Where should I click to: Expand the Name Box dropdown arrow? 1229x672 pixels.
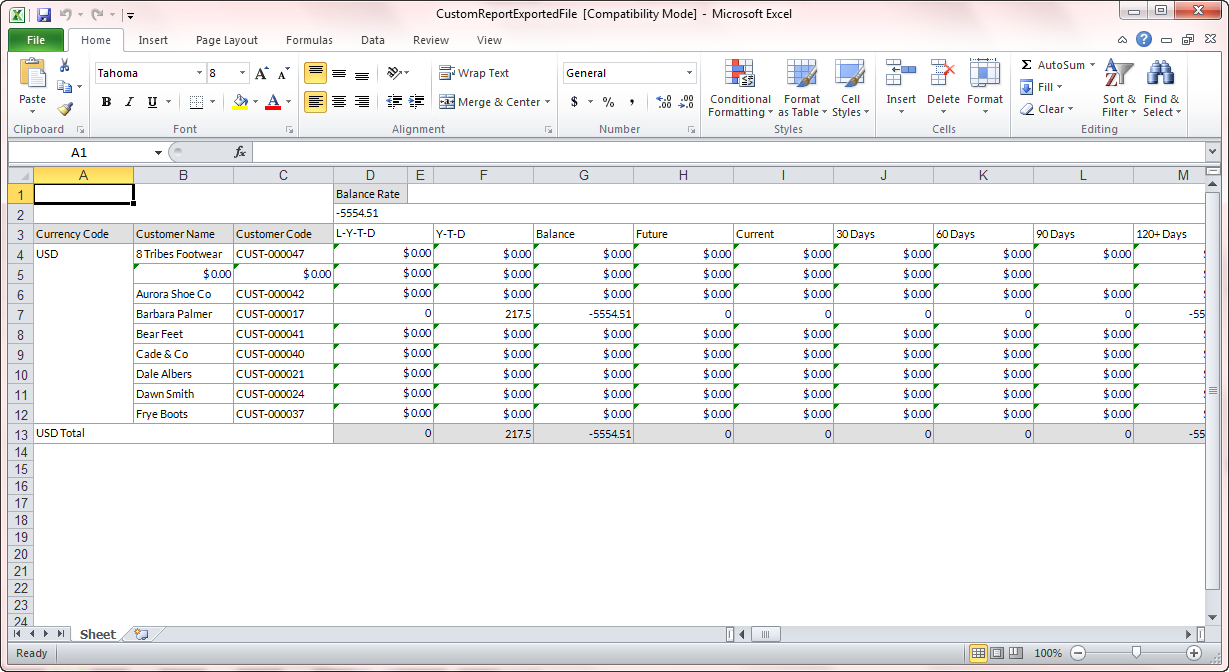[x=158, y=153]
